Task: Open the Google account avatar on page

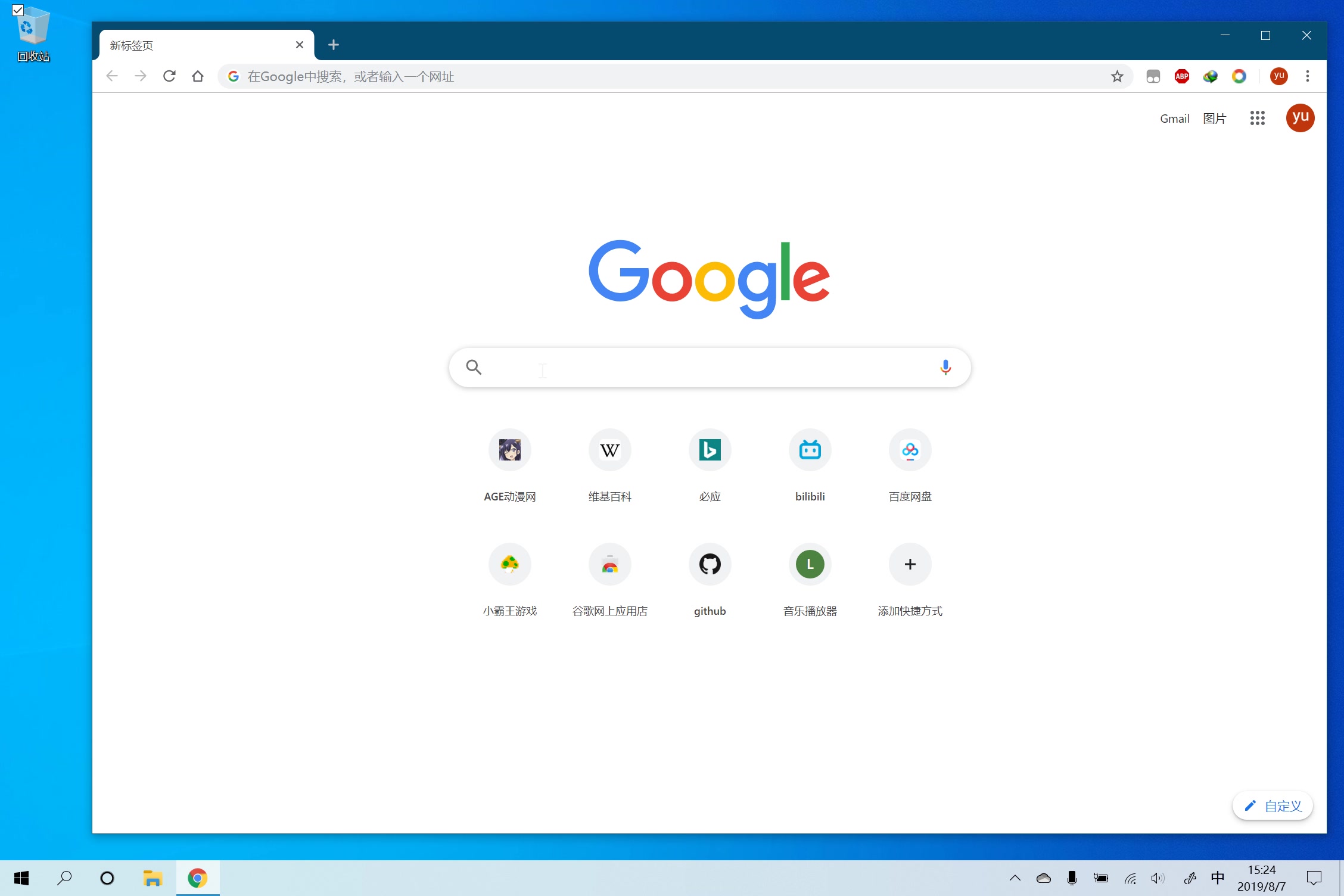Action: pos(1301,118)
